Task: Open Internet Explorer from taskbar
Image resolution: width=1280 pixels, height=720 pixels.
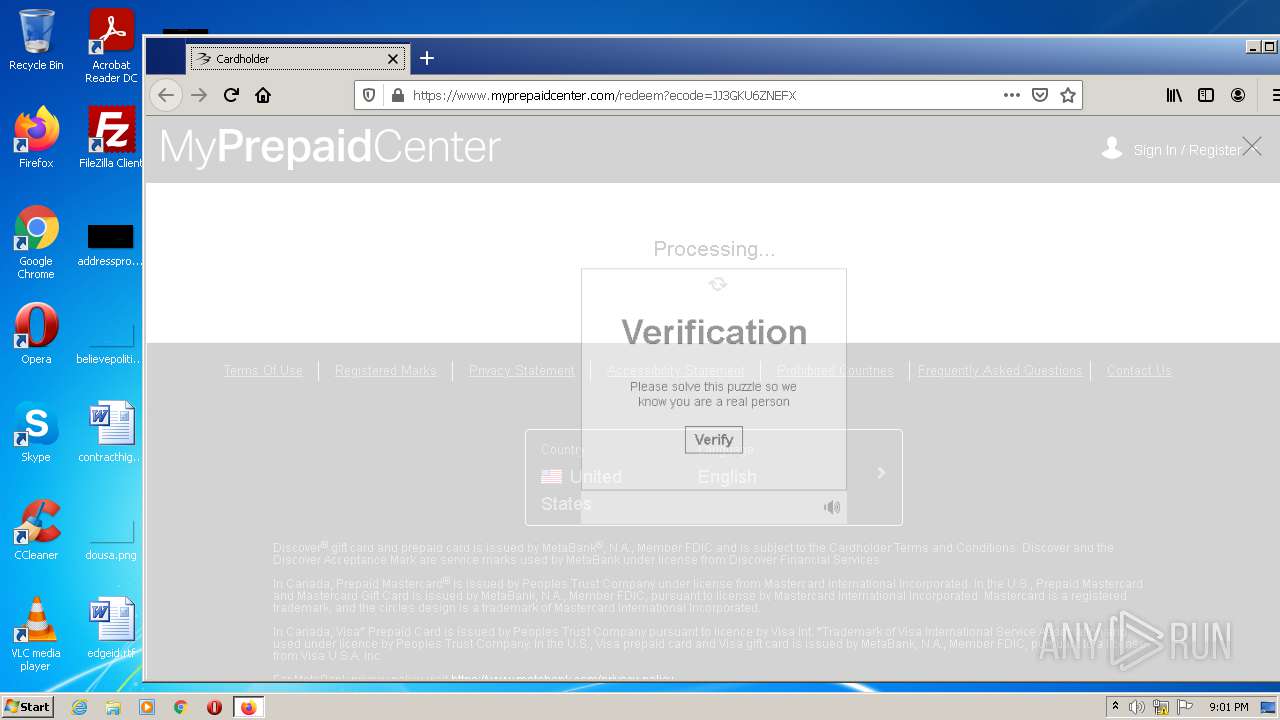Action: [x=79, y=707]
